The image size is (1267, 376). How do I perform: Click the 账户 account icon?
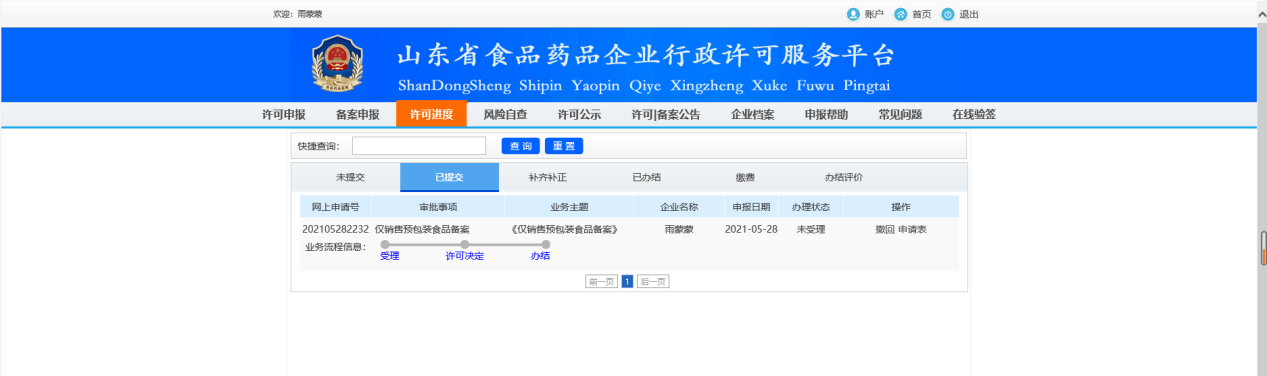coord(853,14)
